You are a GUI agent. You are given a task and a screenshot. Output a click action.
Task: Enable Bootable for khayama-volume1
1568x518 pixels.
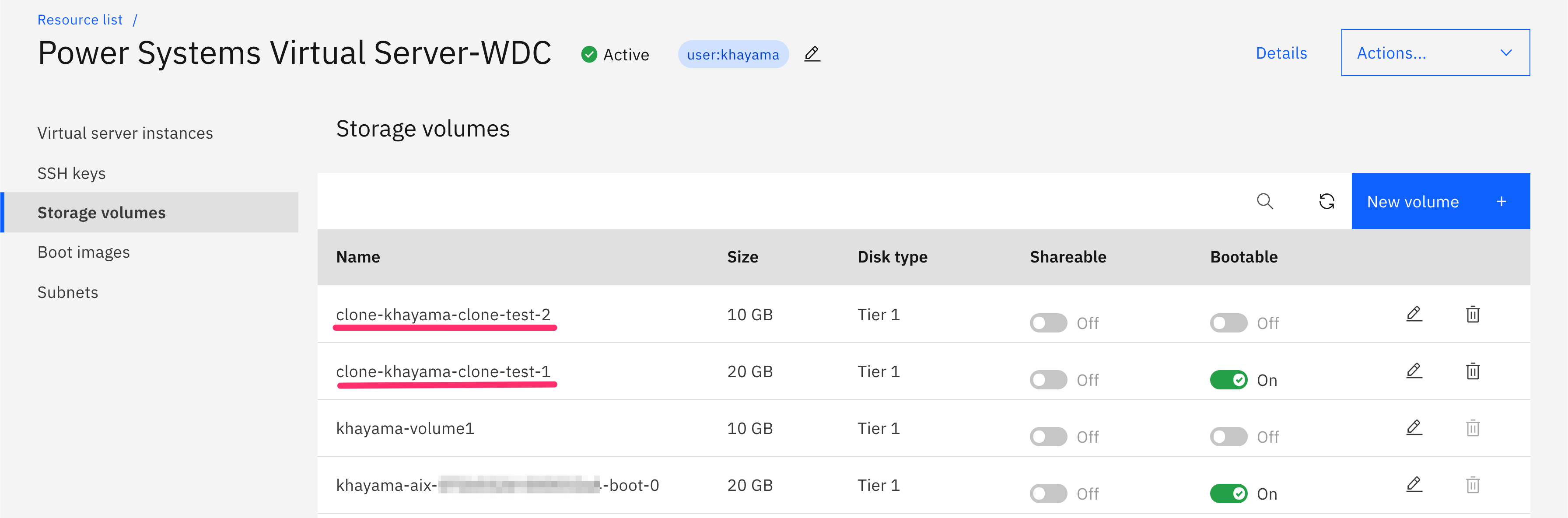[1228, 437]
